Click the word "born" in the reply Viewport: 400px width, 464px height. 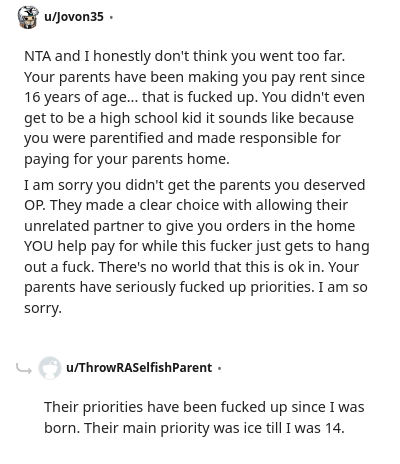point(61,428)
